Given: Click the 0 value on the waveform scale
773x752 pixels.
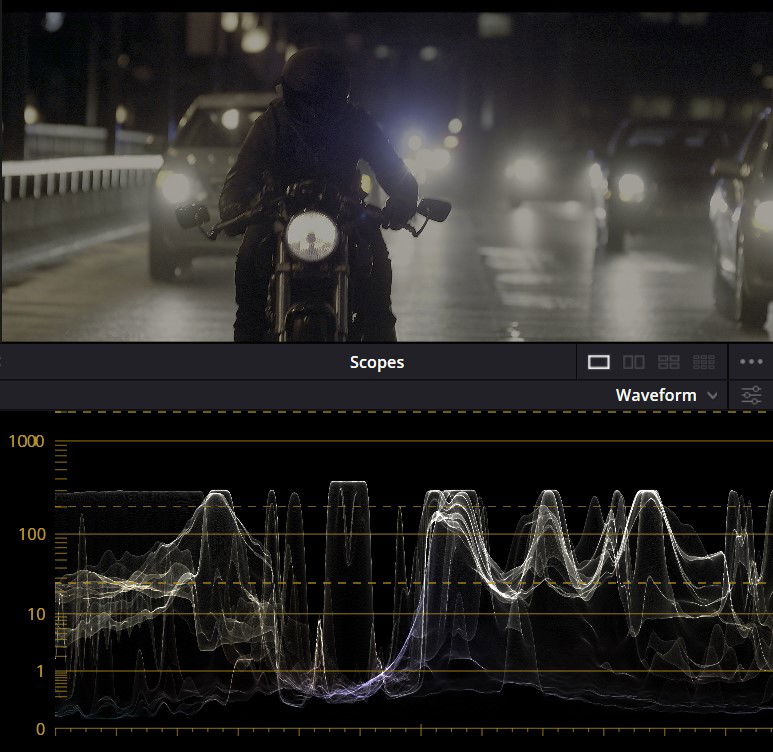Looking at the screenshot, I should [41, 729].
